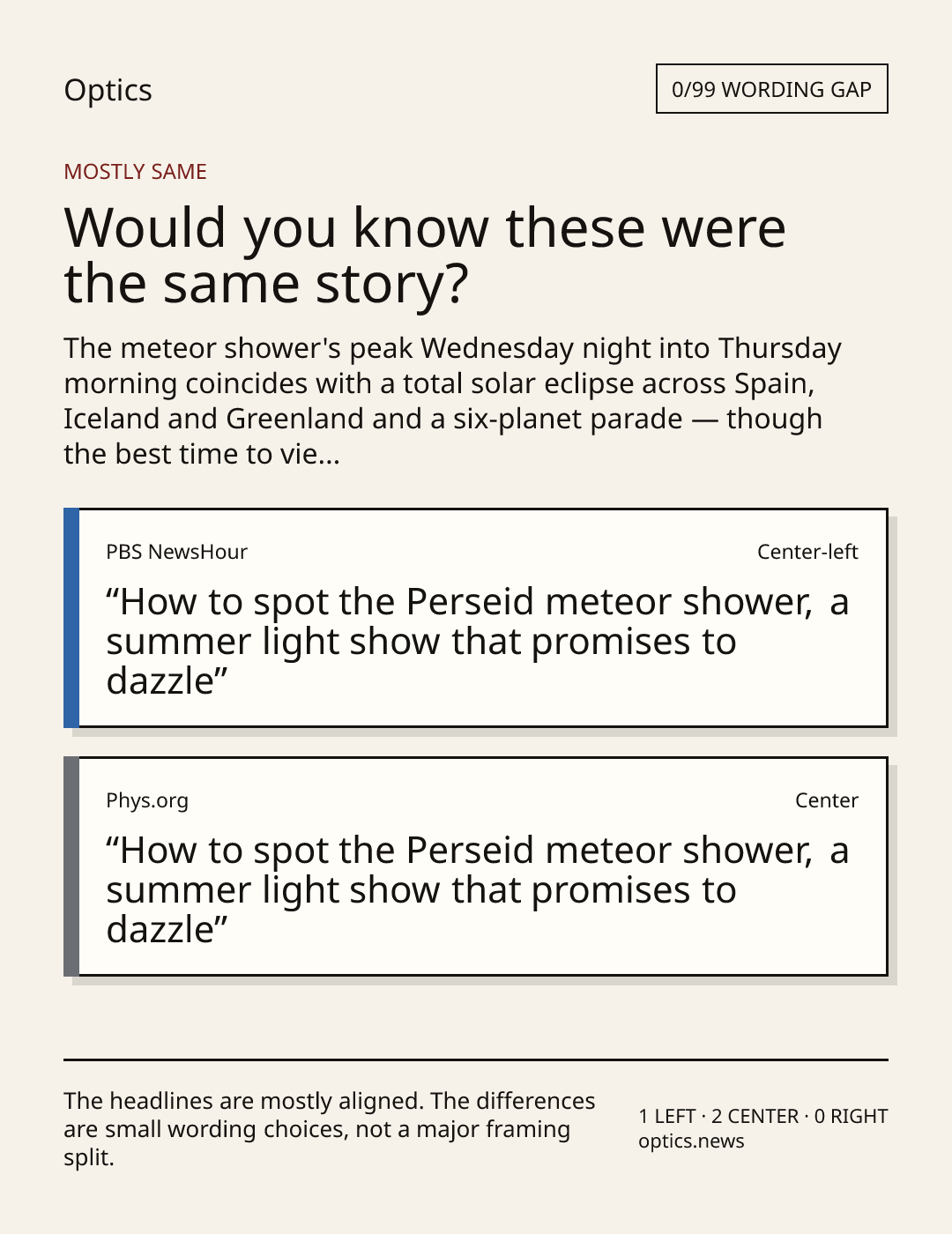Click the 'Would you know these' headline
The width and height of the screenshot is (952, 1234).
(425, 255)
